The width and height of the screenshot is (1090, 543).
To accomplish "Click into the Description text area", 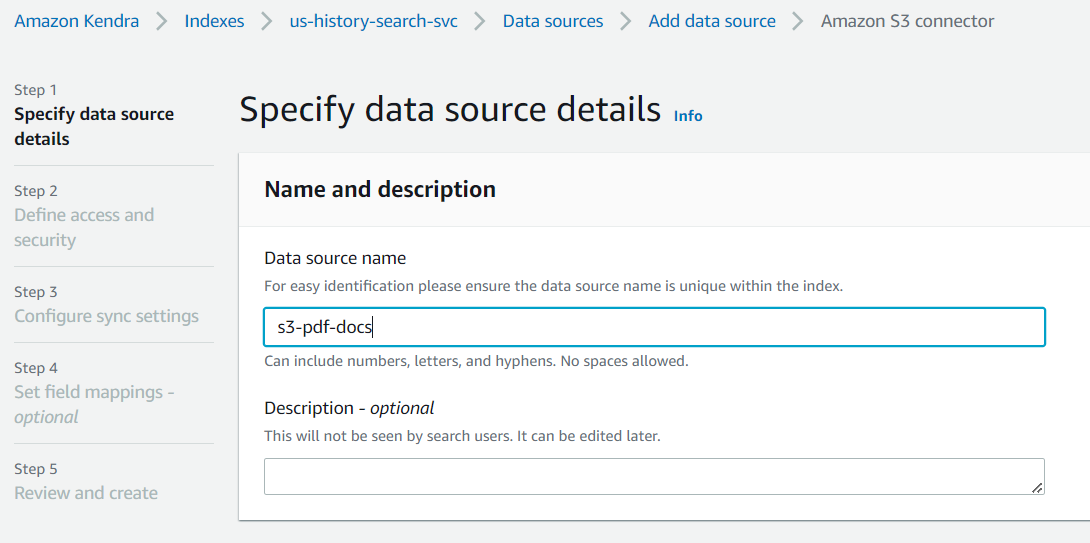I will pyautogui.click(x=654, y=476).
